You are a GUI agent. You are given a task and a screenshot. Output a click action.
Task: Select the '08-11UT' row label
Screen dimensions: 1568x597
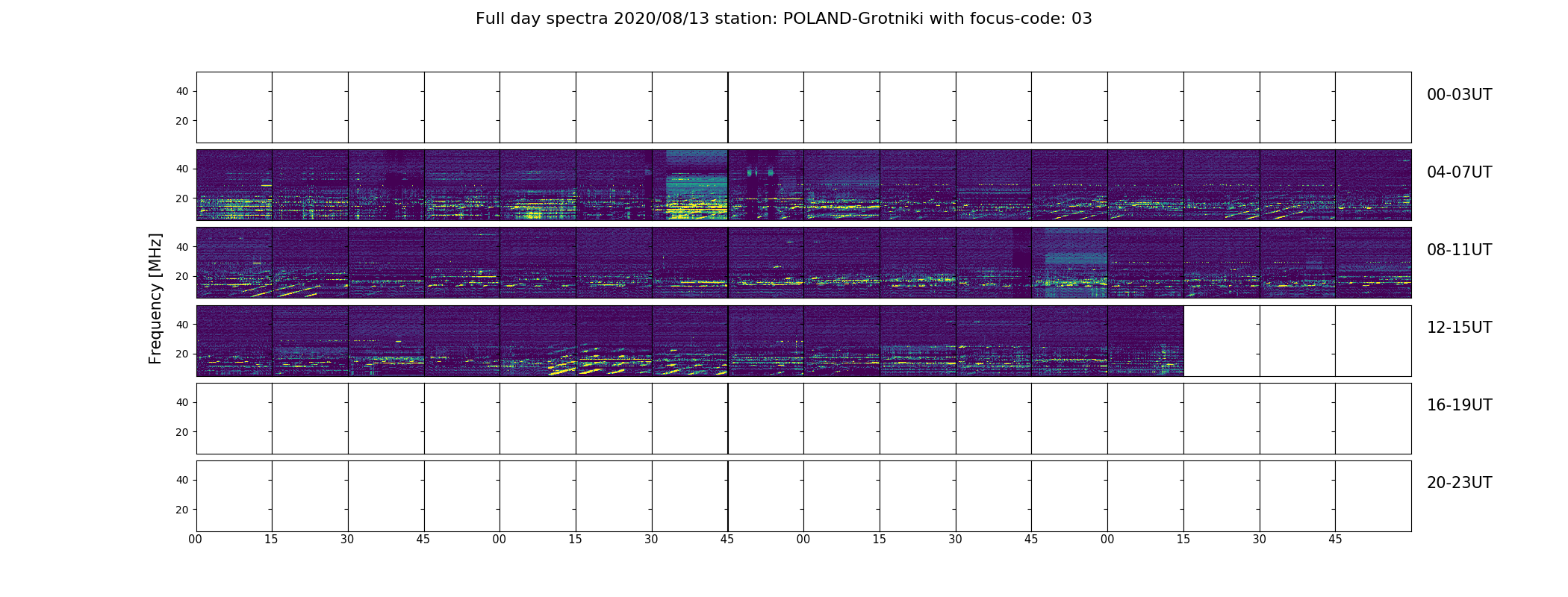coord(1459,250)
